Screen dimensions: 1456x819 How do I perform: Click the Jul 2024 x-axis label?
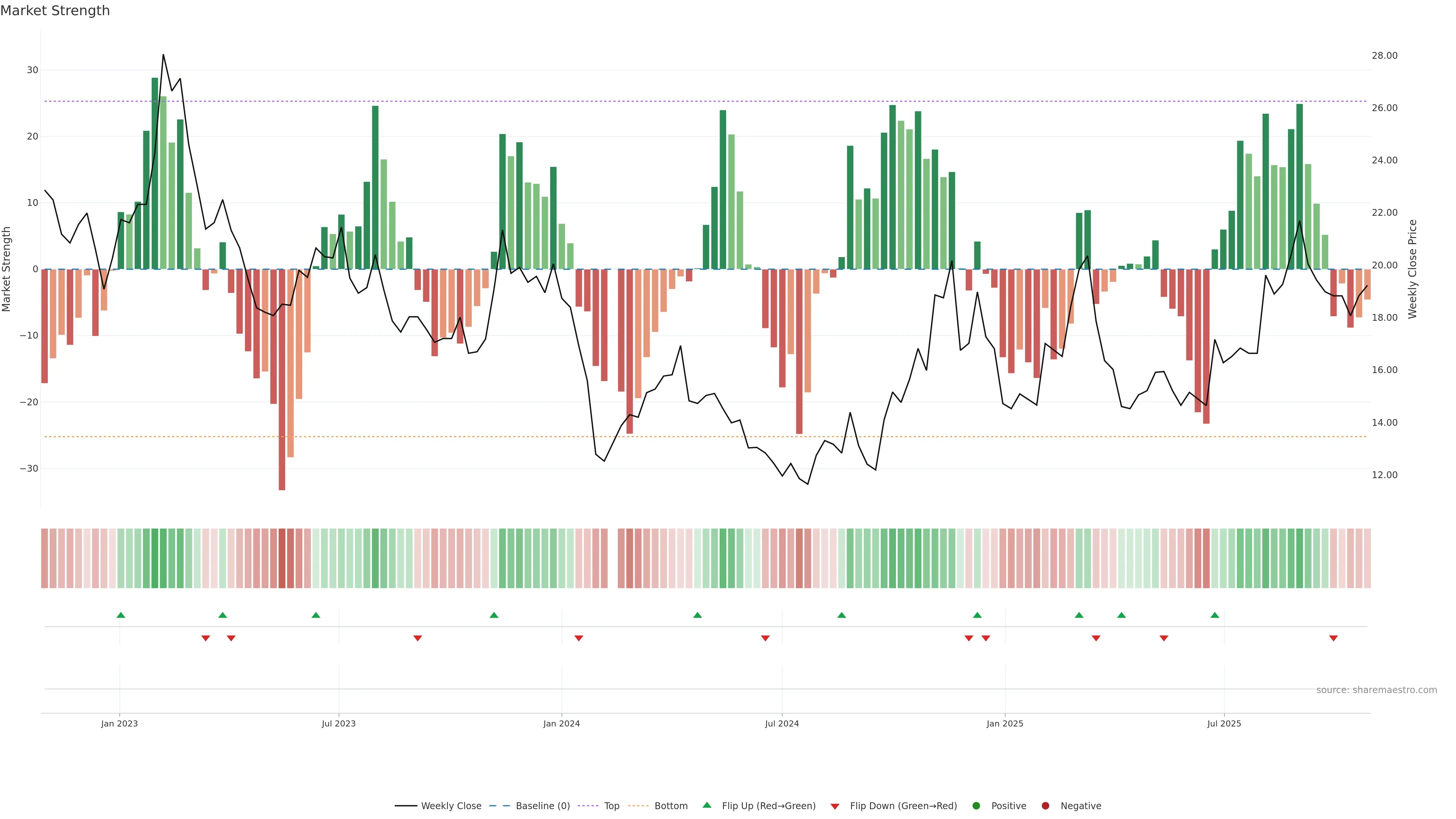[x=782, y=723]
